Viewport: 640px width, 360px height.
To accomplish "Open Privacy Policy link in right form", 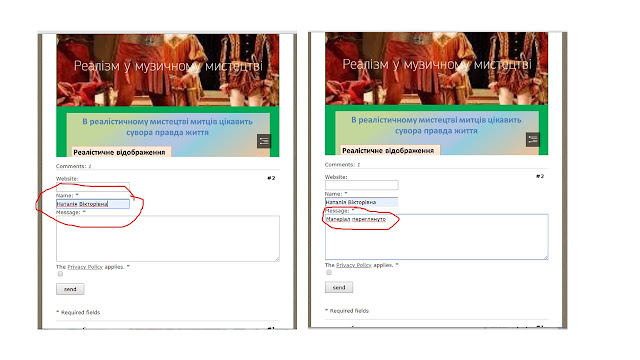I will tap(354, 265).
